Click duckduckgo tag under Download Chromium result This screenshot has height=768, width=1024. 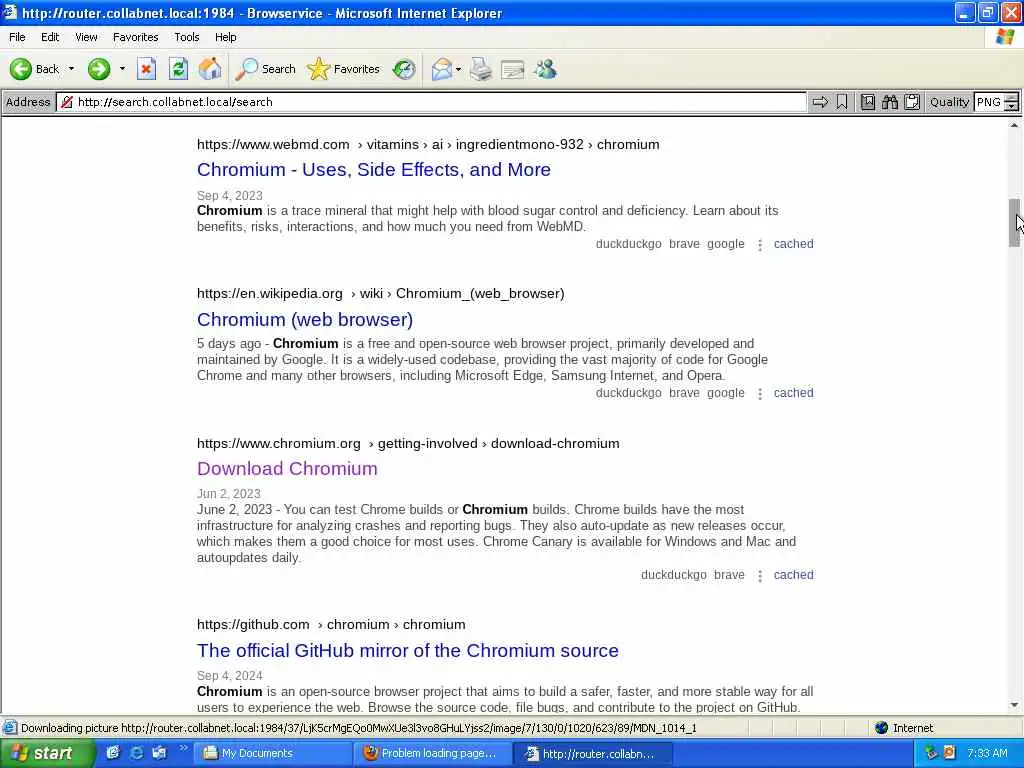(x=673, y=575)
